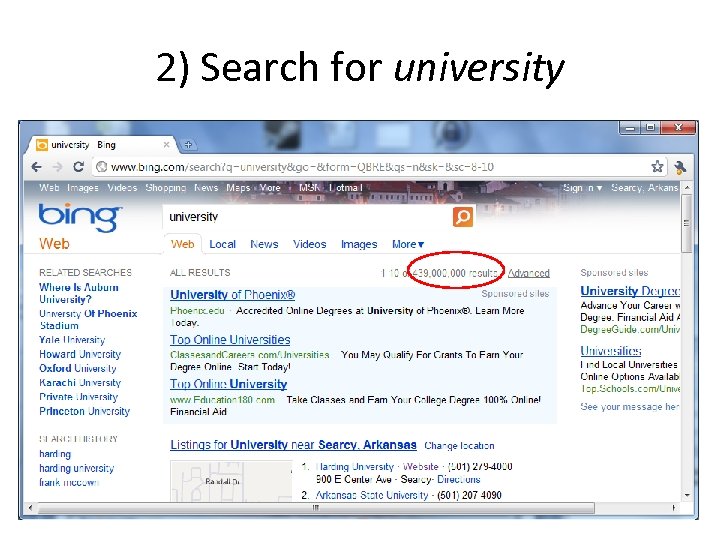The height and width of the screenshot is (540, 720).
Task: Open Listings for University near Searcy link
Action: click(x=293, y=445)
